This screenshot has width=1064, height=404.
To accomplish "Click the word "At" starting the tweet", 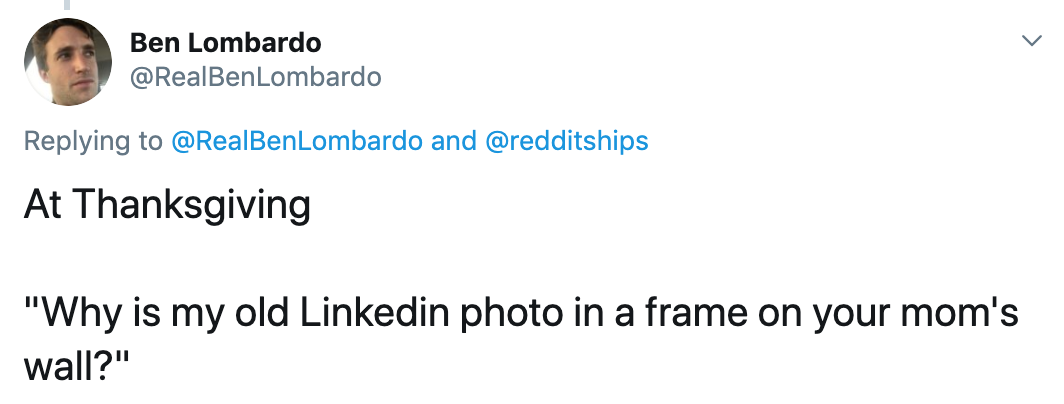I will [x=42, y=206].
